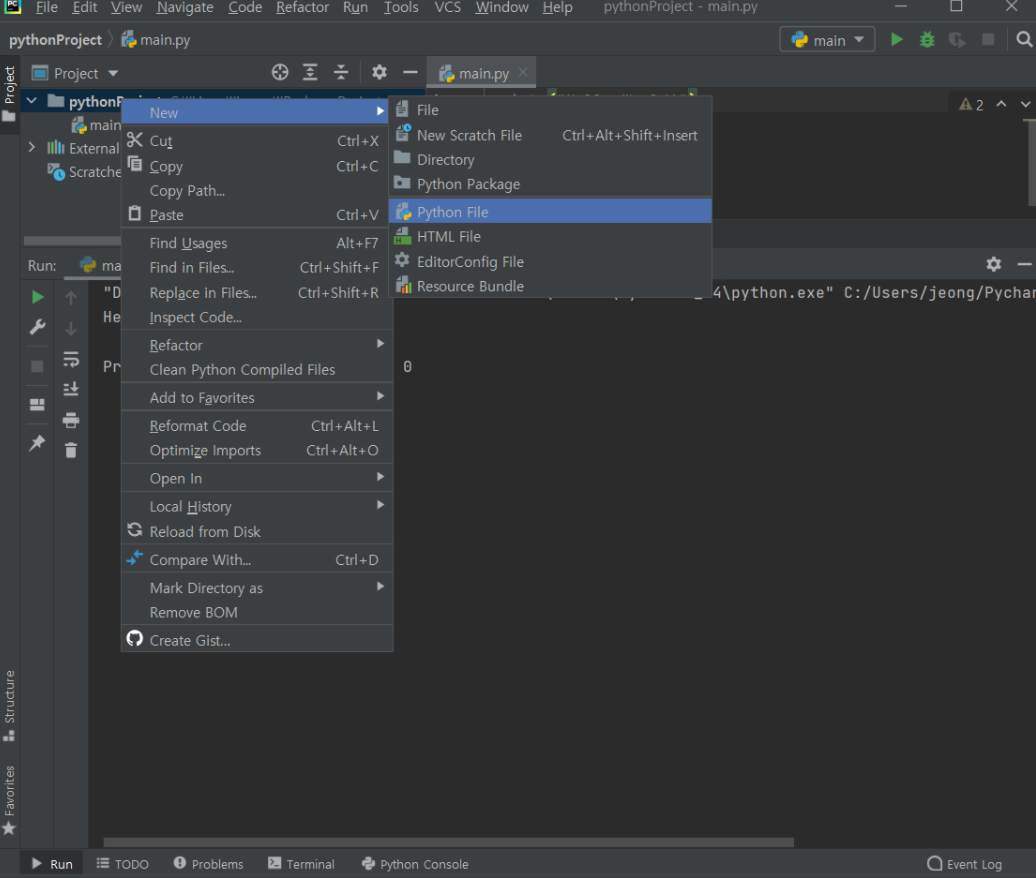The height and width of the screenshot is (878, 1036).
Task: Choose Directory in New submenu
Action: click(550, 160)
